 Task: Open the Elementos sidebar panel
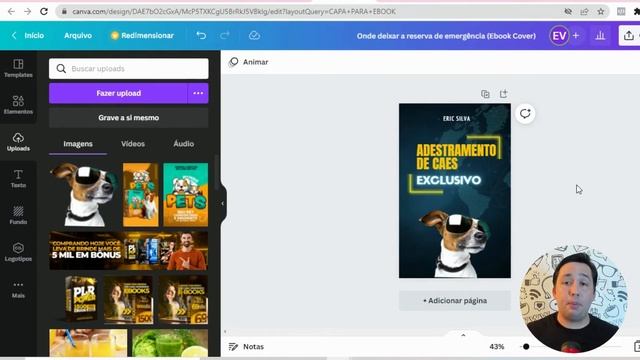(x=18, y=105)
